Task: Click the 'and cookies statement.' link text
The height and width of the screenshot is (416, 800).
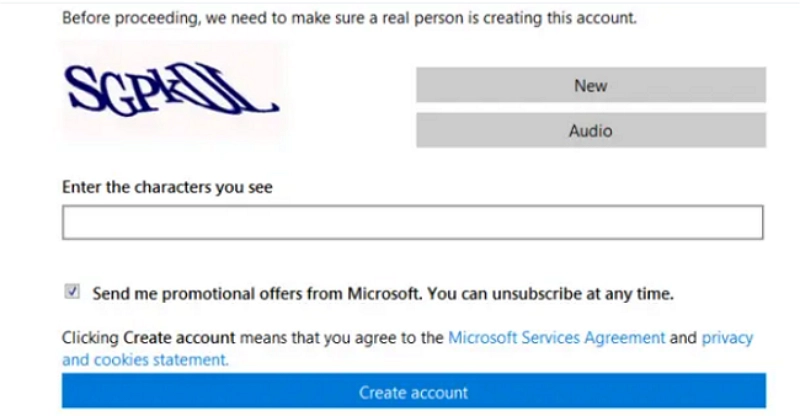Action: [x=145, y=359]
